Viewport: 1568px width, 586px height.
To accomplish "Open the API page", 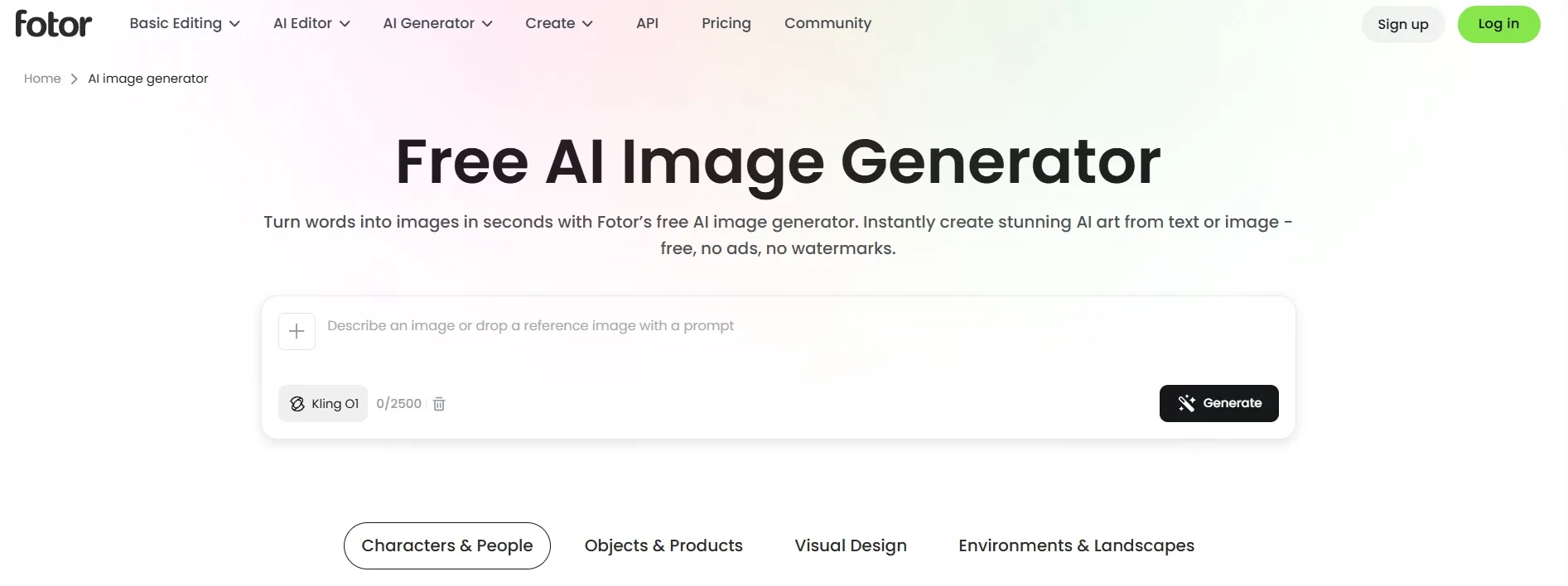I will tap(647, 23).
